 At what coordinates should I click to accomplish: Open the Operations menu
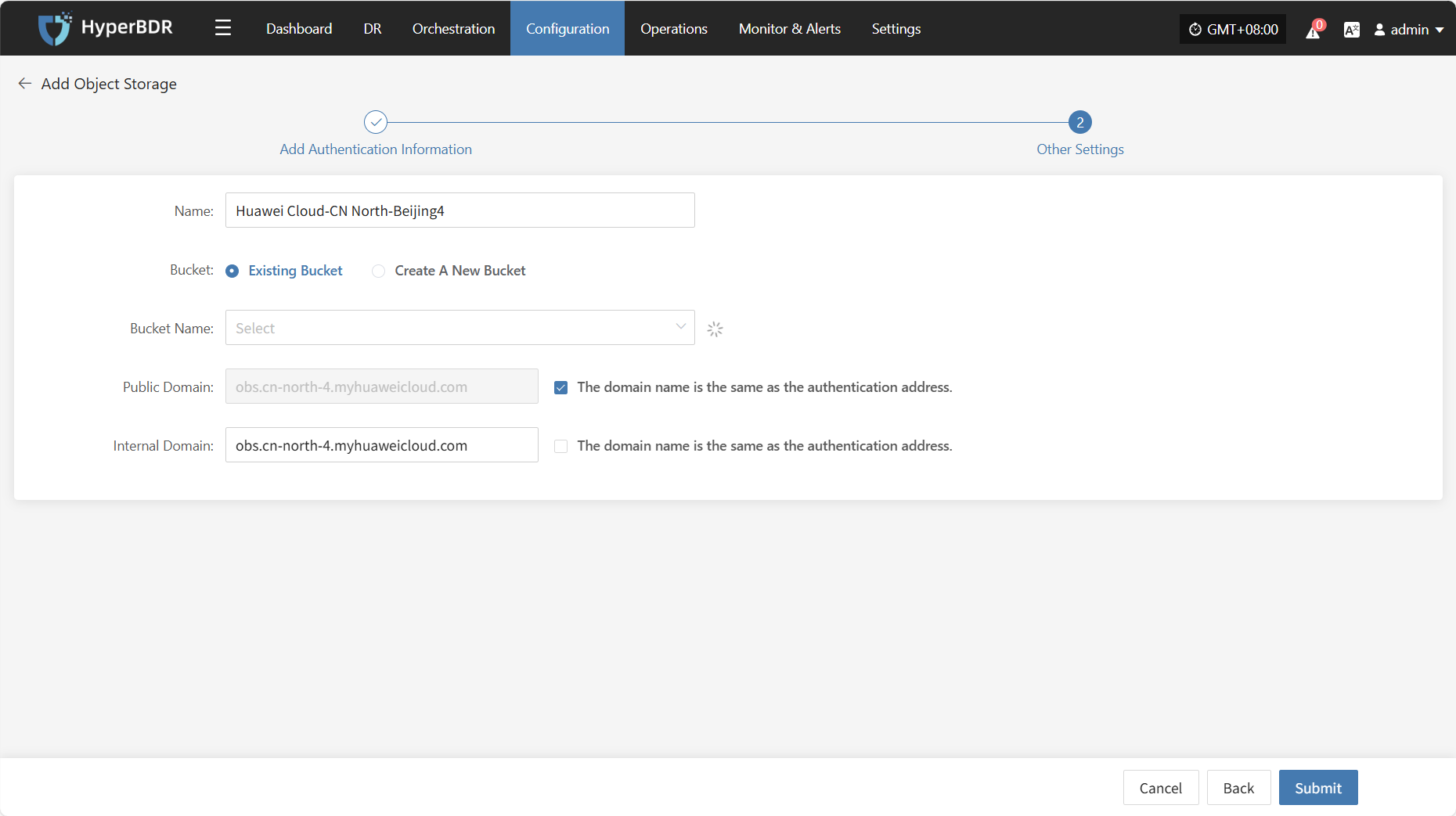point(674,29)
